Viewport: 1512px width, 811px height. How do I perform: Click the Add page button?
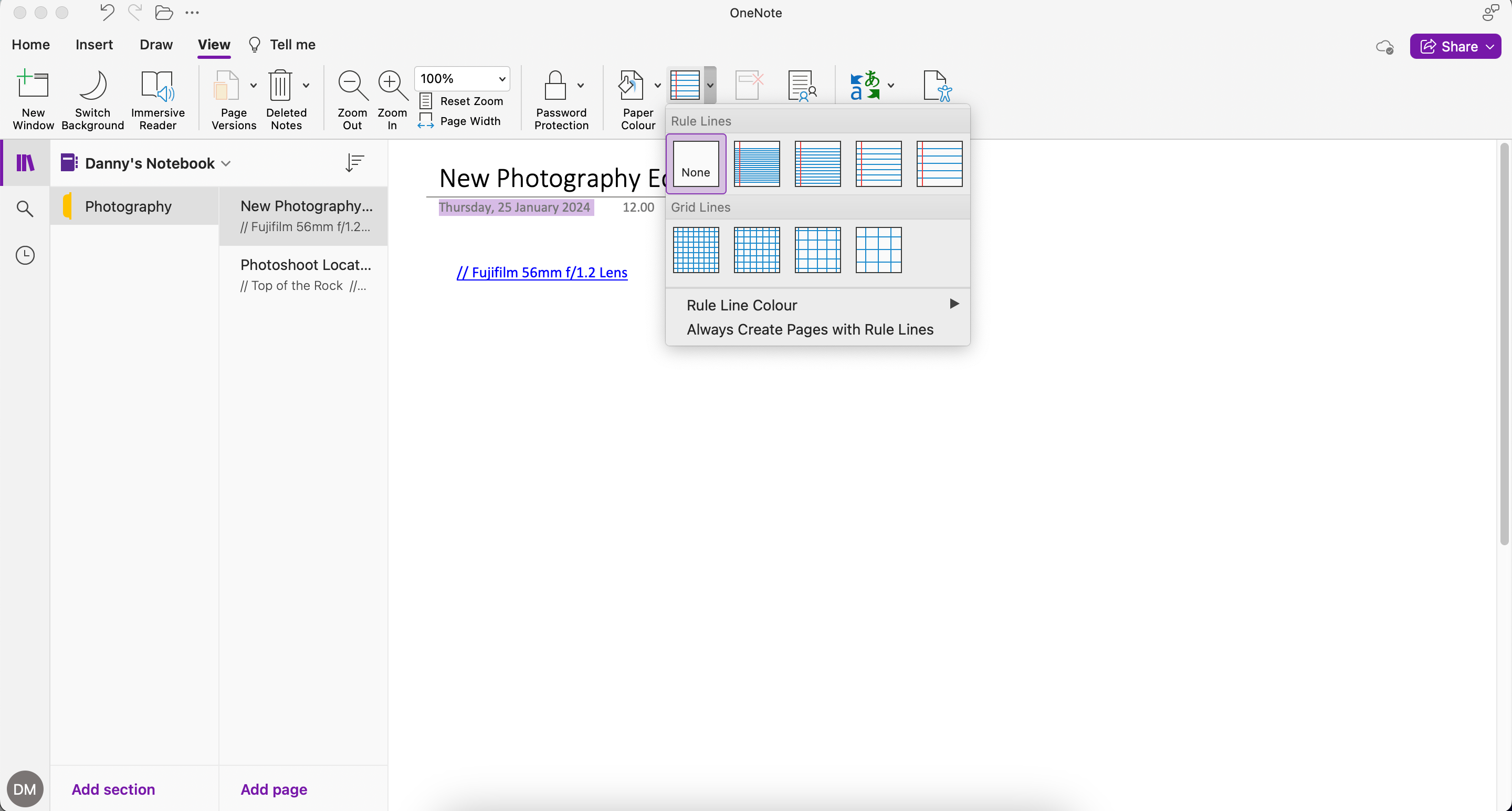(x=273, y=789)
